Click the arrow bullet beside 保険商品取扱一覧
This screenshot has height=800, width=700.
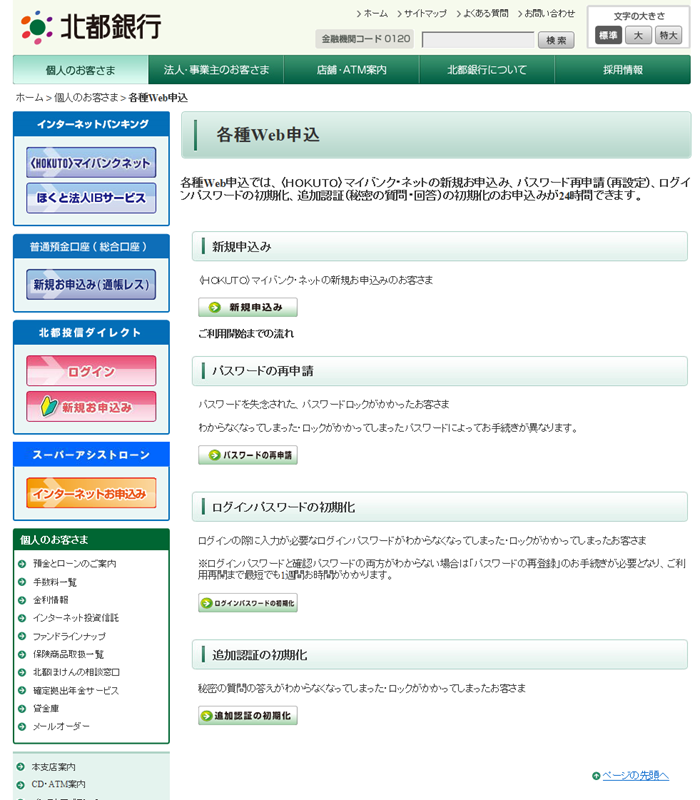pos(22,655)
